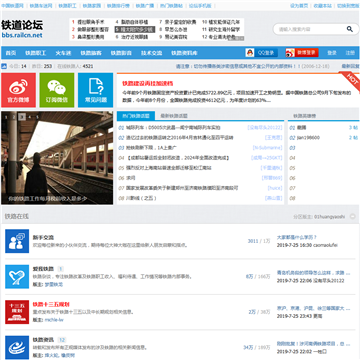Screen dimensions: 360x360
Task: Open 分区版主 01huangyaoshi profile
Action: 330,217
